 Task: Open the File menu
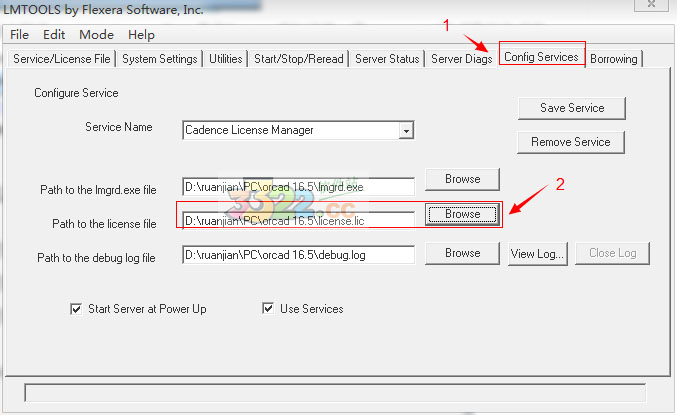pyautogui.click(x=19, y=35)
